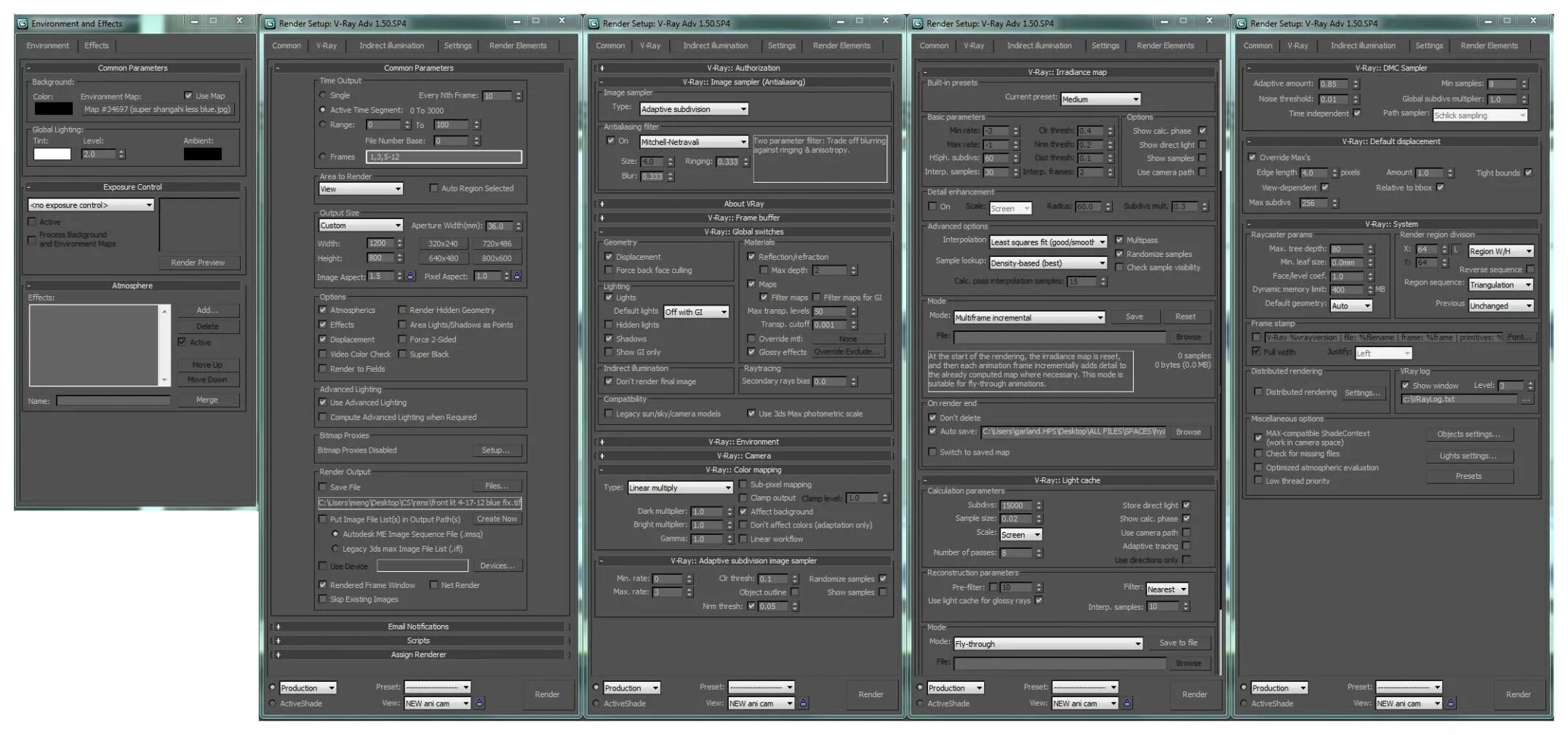1568x735 pixels.
Task: Enable Use Map for environment background
Action: point(188,95)
